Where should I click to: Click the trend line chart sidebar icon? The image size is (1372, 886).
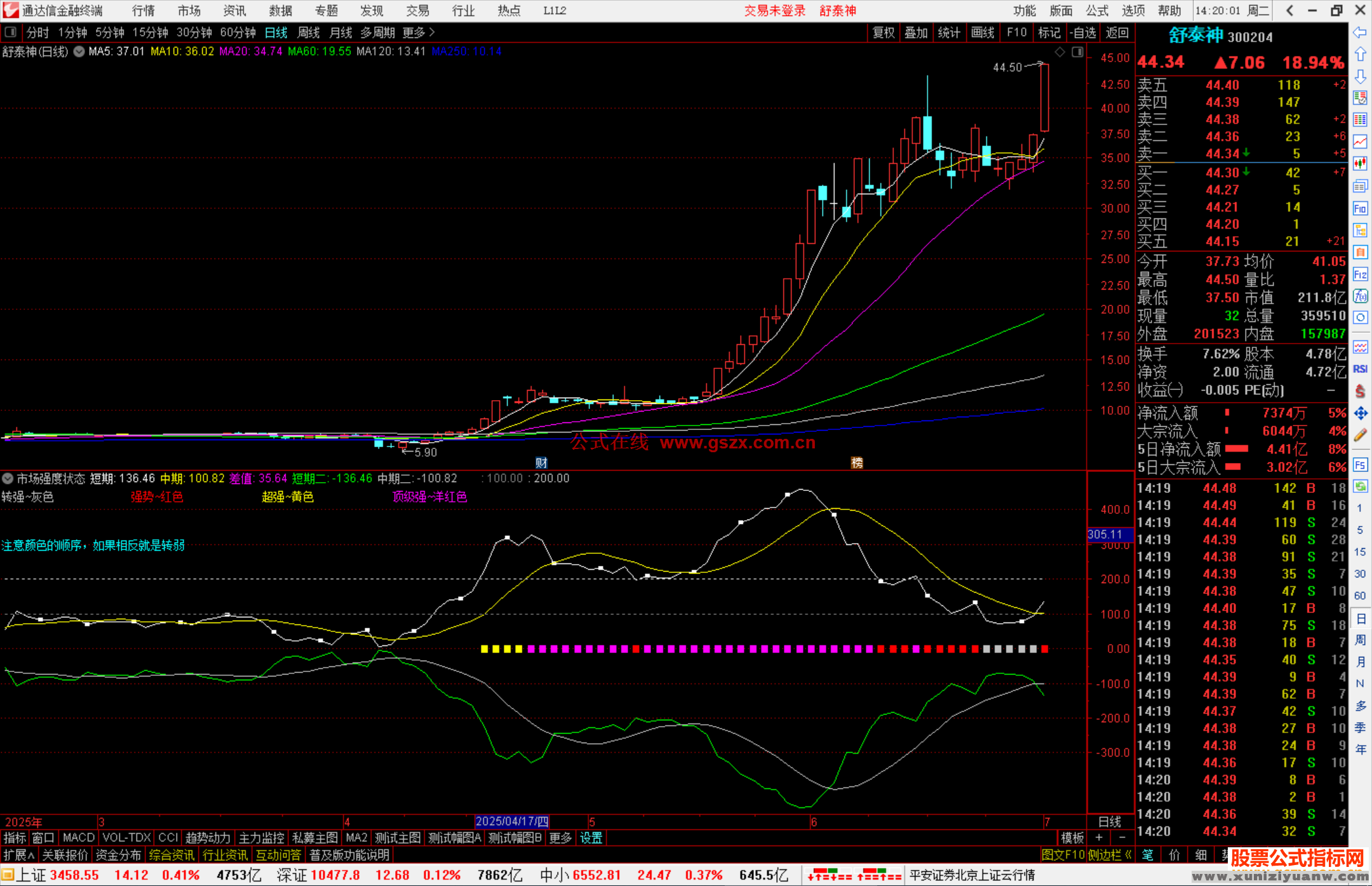1360,141
